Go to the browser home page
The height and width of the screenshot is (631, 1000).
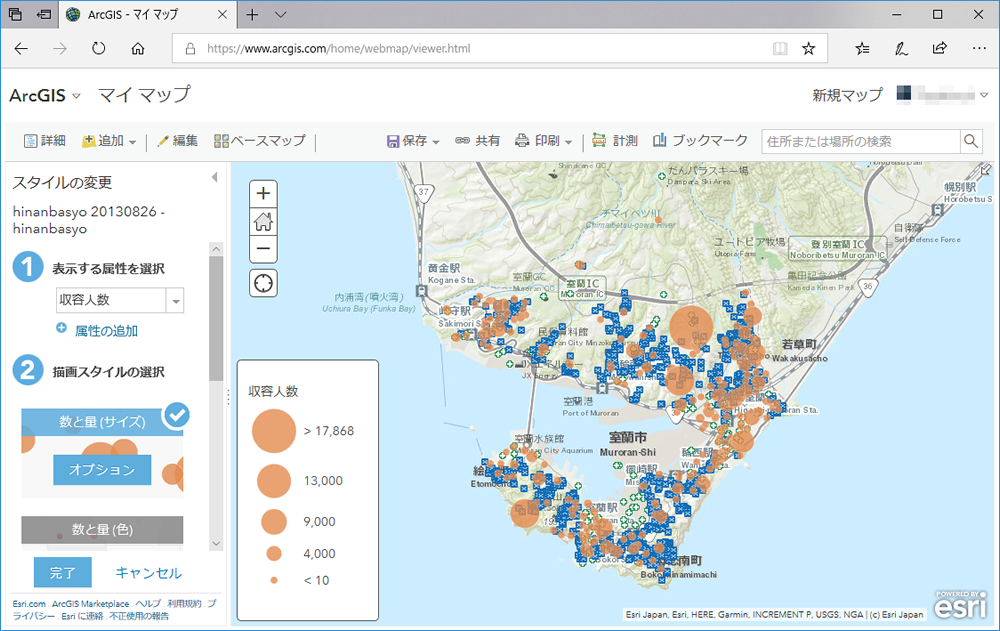138,48
